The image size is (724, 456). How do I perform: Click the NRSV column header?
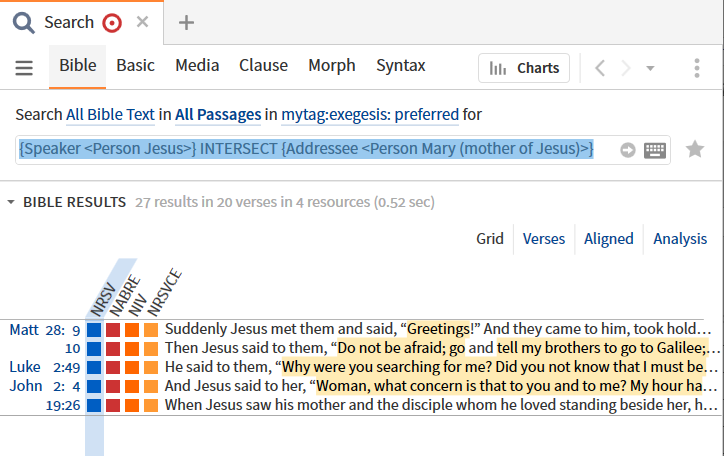point(103,299)
